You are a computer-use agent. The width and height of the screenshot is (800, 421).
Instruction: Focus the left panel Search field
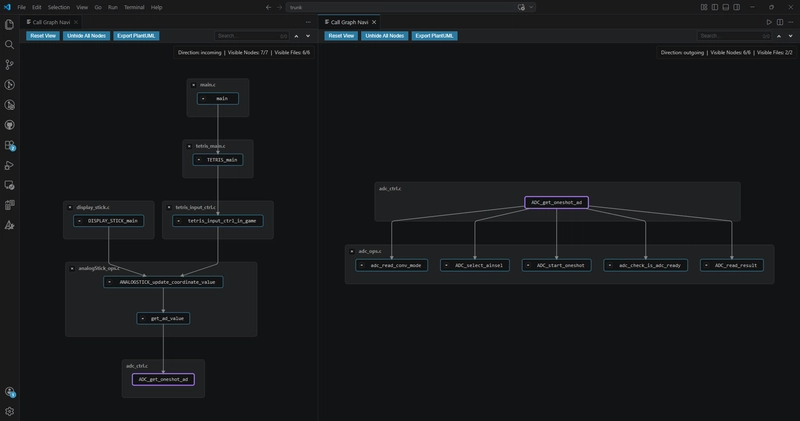(x=252, y=36)
